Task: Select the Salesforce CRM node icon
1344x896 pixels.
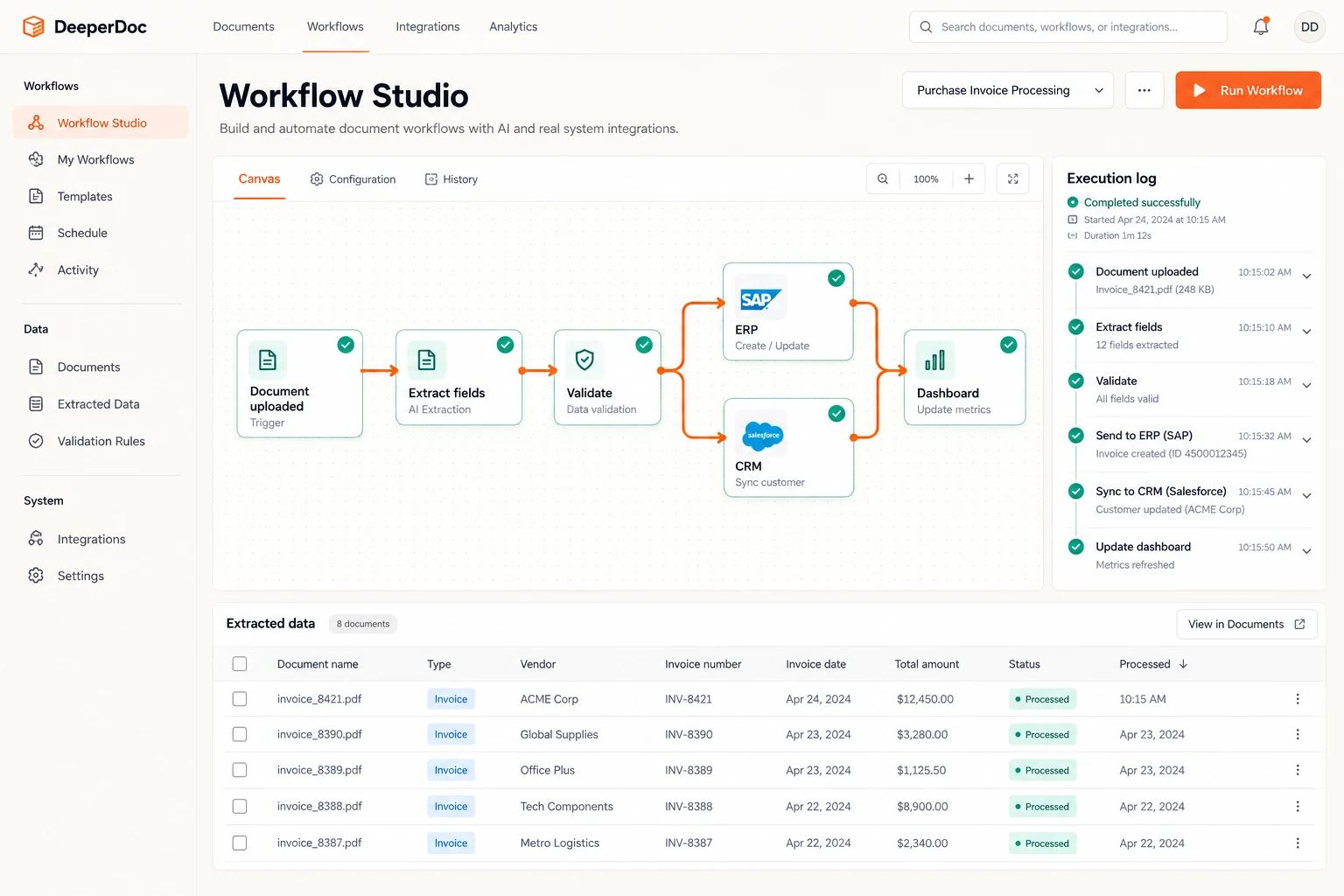Action: [763, 435]
